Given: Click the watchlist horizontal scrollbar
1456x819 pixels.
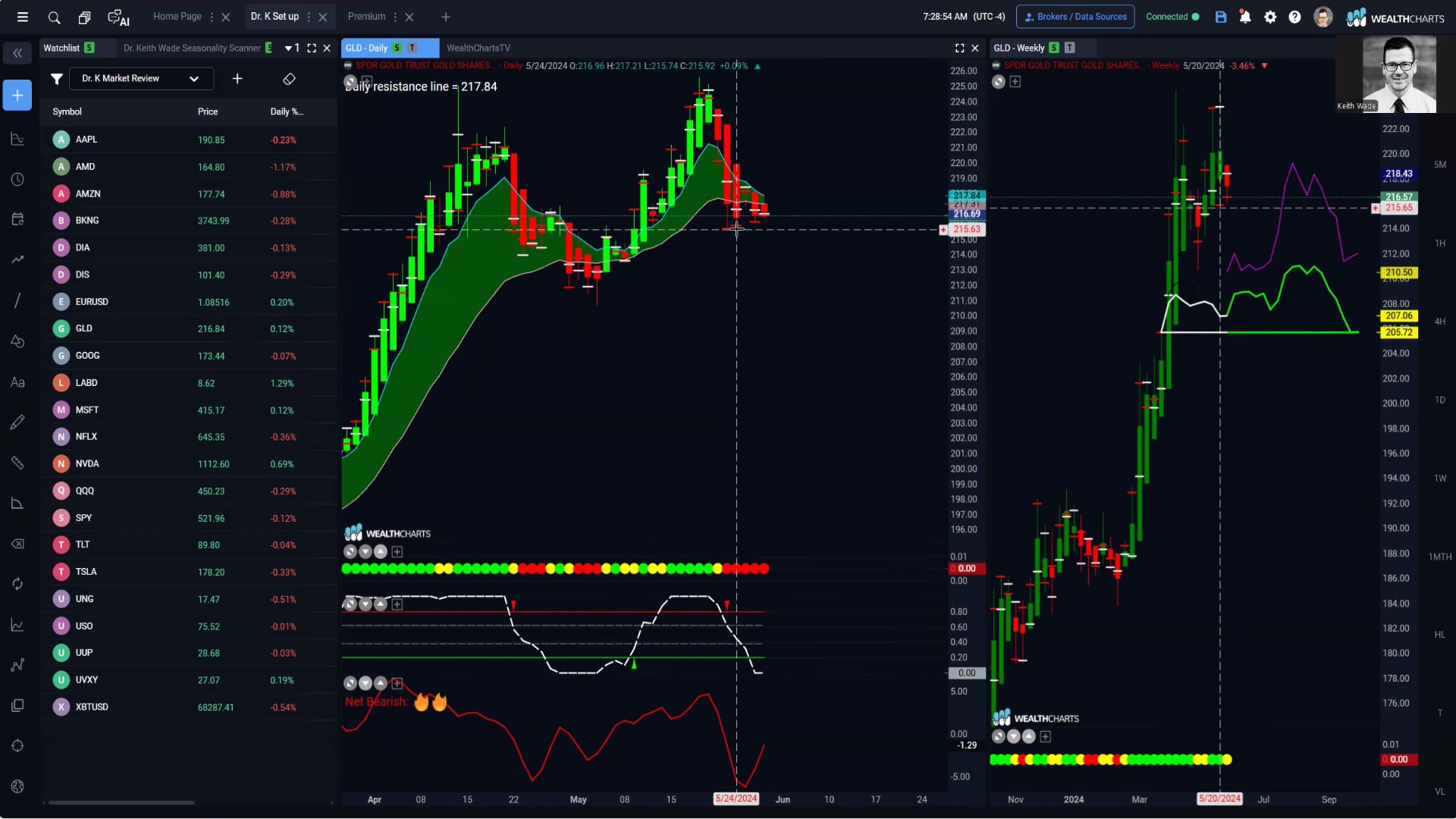Looking at the screenshot, I should [x=121, y=802].
